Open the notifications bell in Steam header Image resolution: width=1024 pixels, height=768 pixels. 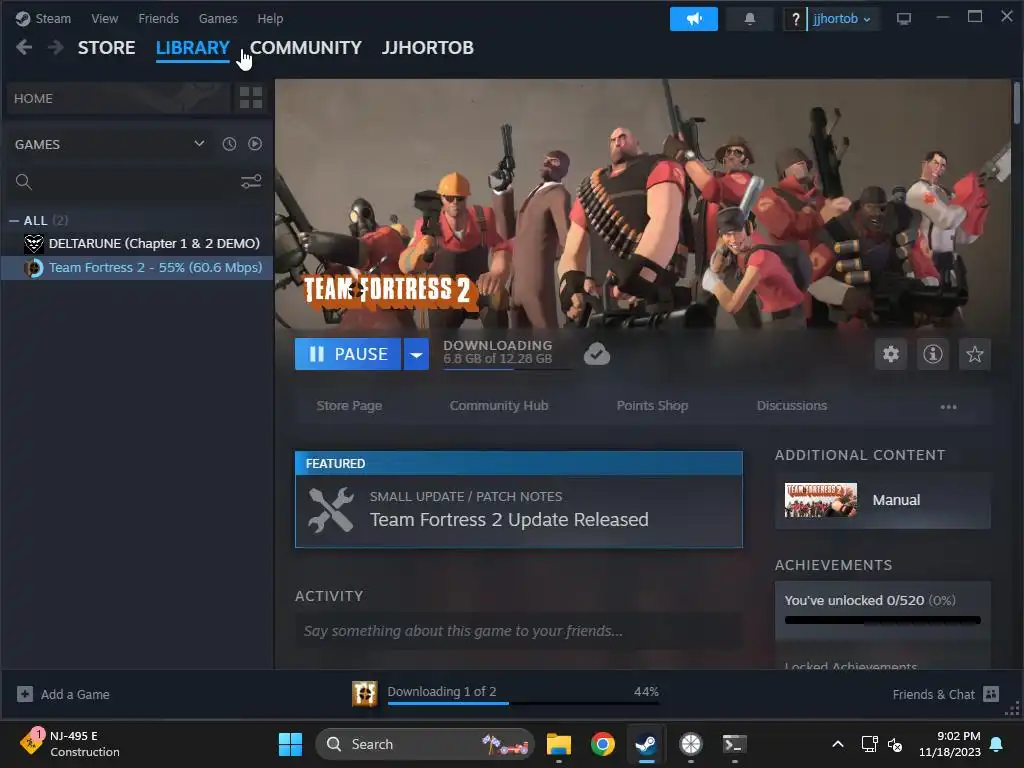click(x=750, y=19)
